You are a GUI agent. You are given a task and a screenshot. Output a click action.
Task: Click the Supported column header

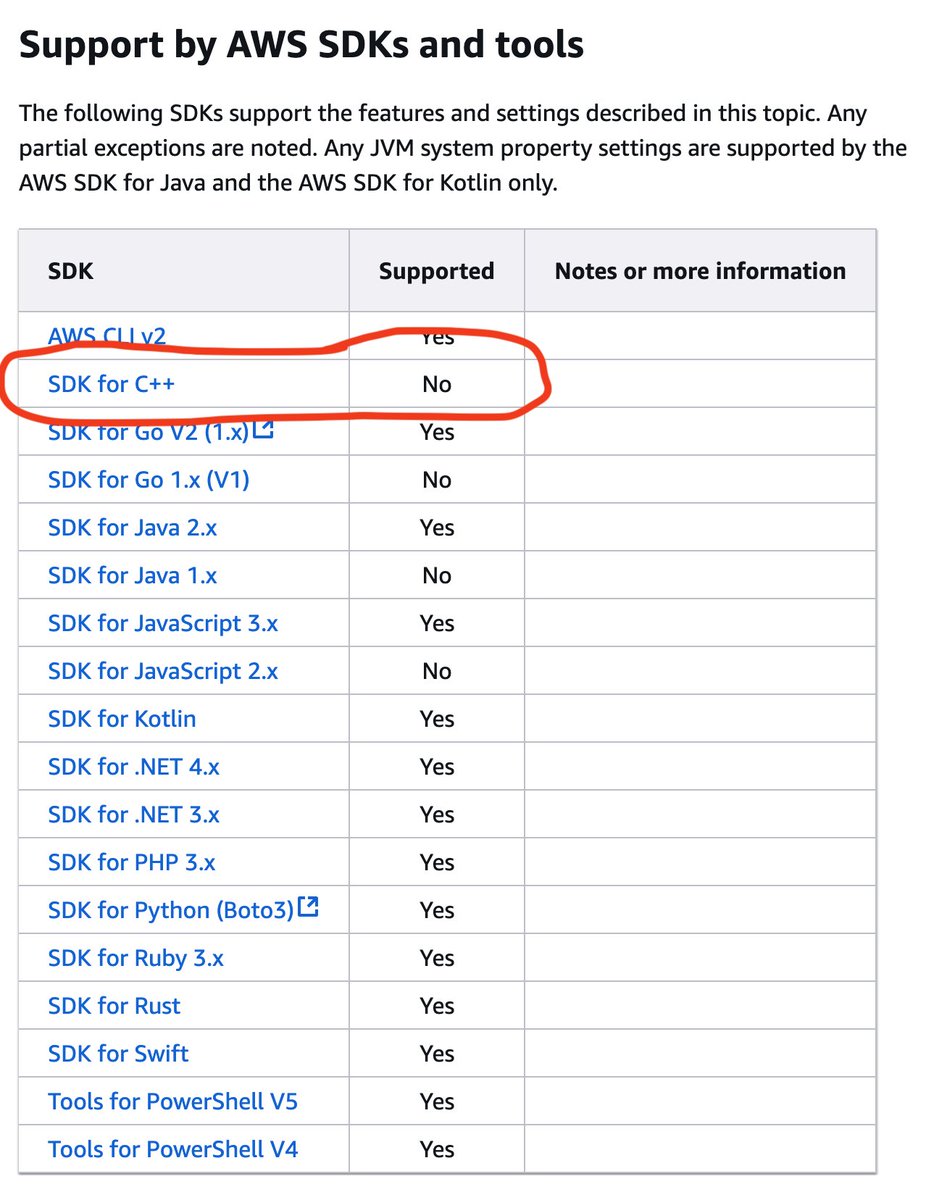coord(437,271)
